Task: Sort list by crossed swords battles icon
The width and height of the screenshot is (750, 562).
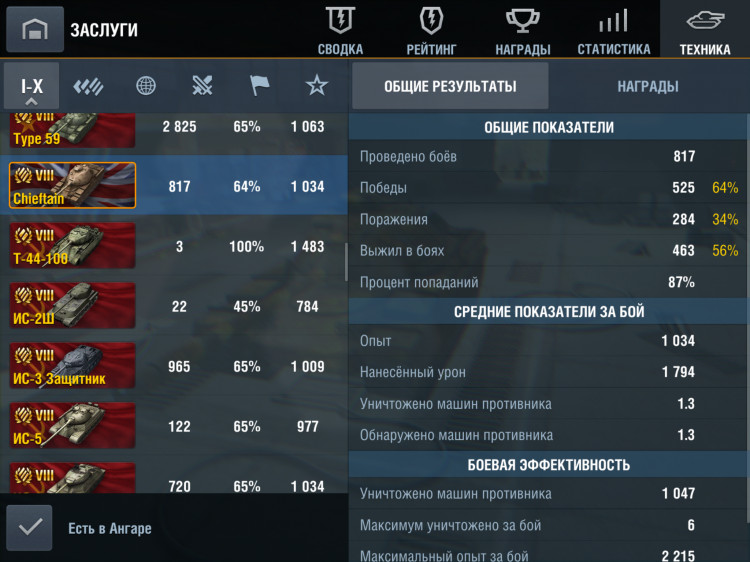Action: (202, 86)
